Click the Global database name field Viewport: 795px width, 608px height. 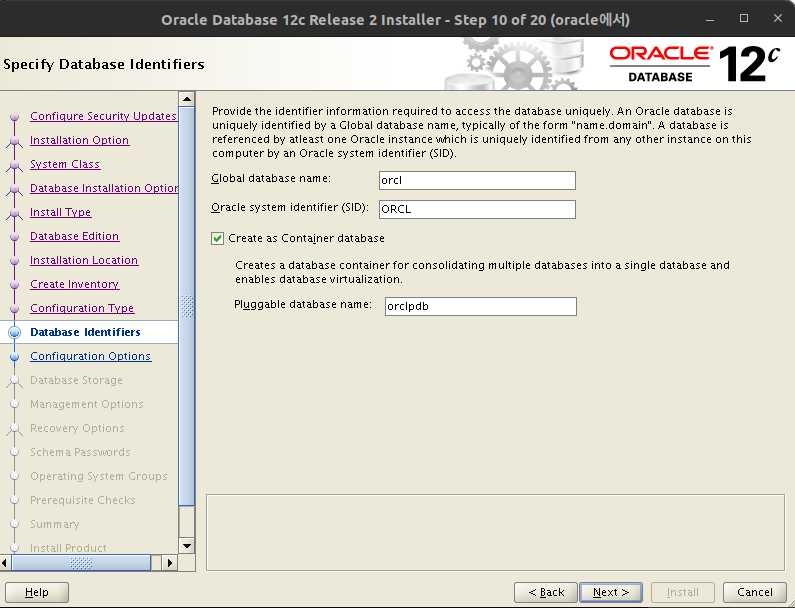point(477,181)
